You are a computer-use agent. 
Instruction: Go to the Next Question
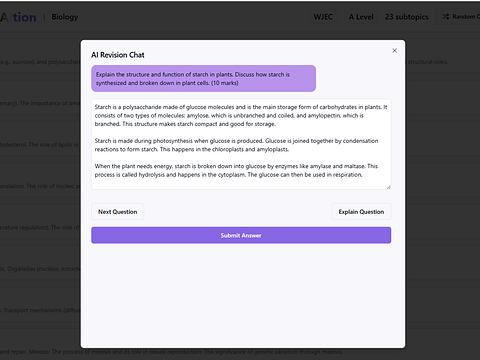[118, 212]
